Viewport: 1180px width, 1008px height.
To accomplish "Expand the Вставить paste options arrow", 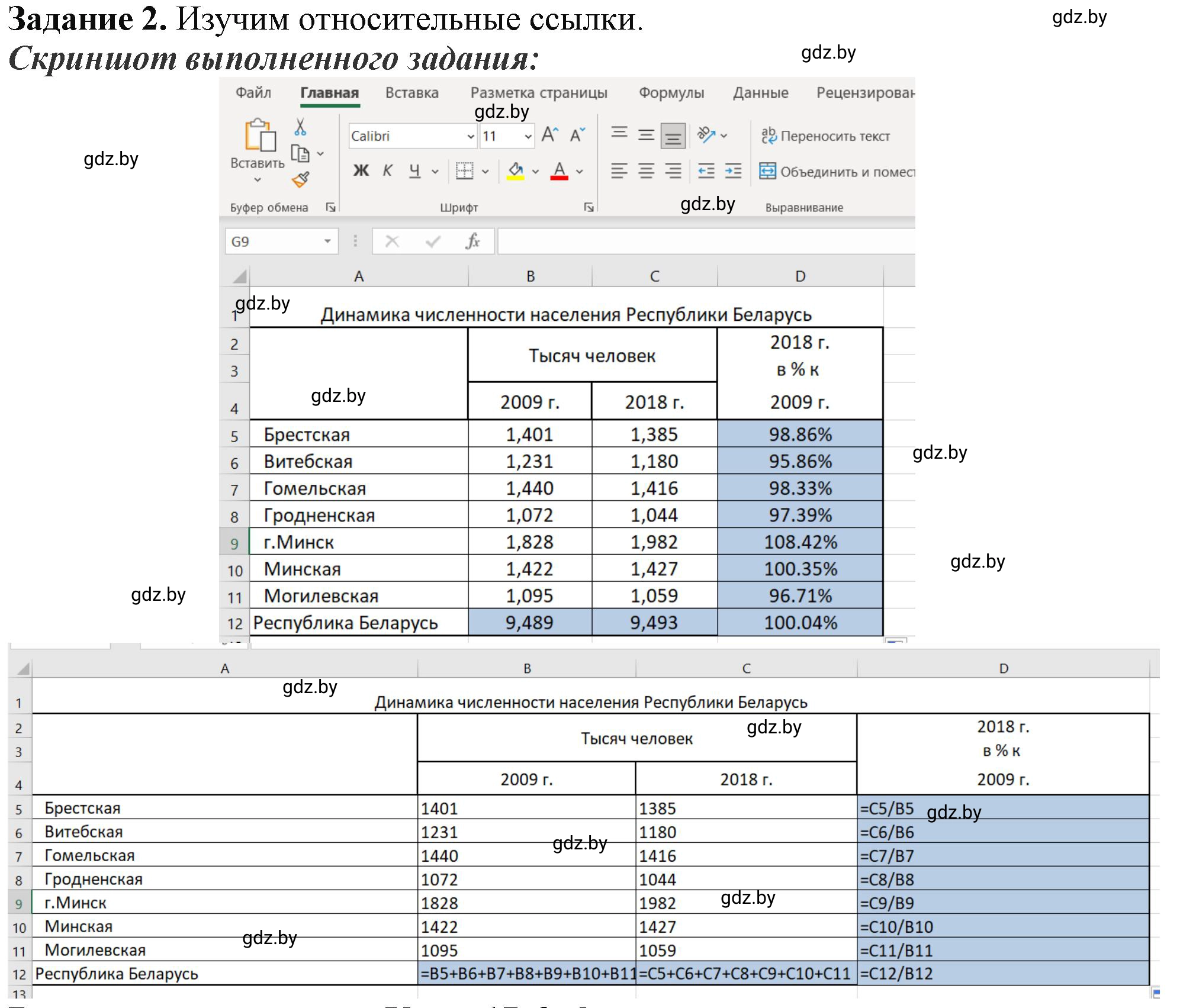I will (258, 179).
